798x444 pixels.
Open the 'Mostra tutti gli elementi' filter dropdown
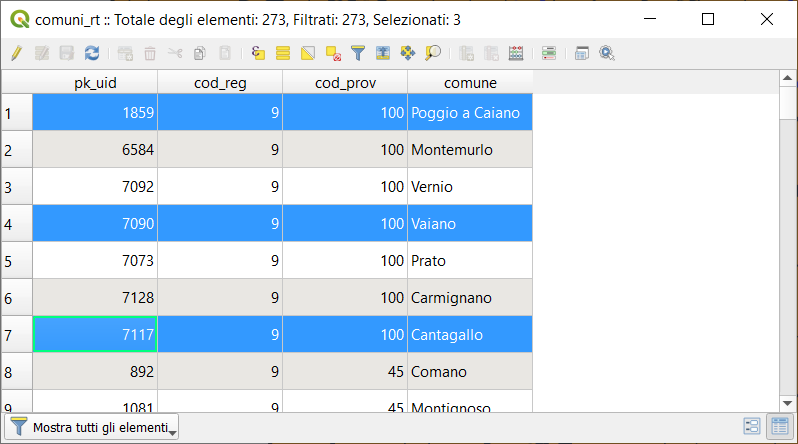(94, 428)
